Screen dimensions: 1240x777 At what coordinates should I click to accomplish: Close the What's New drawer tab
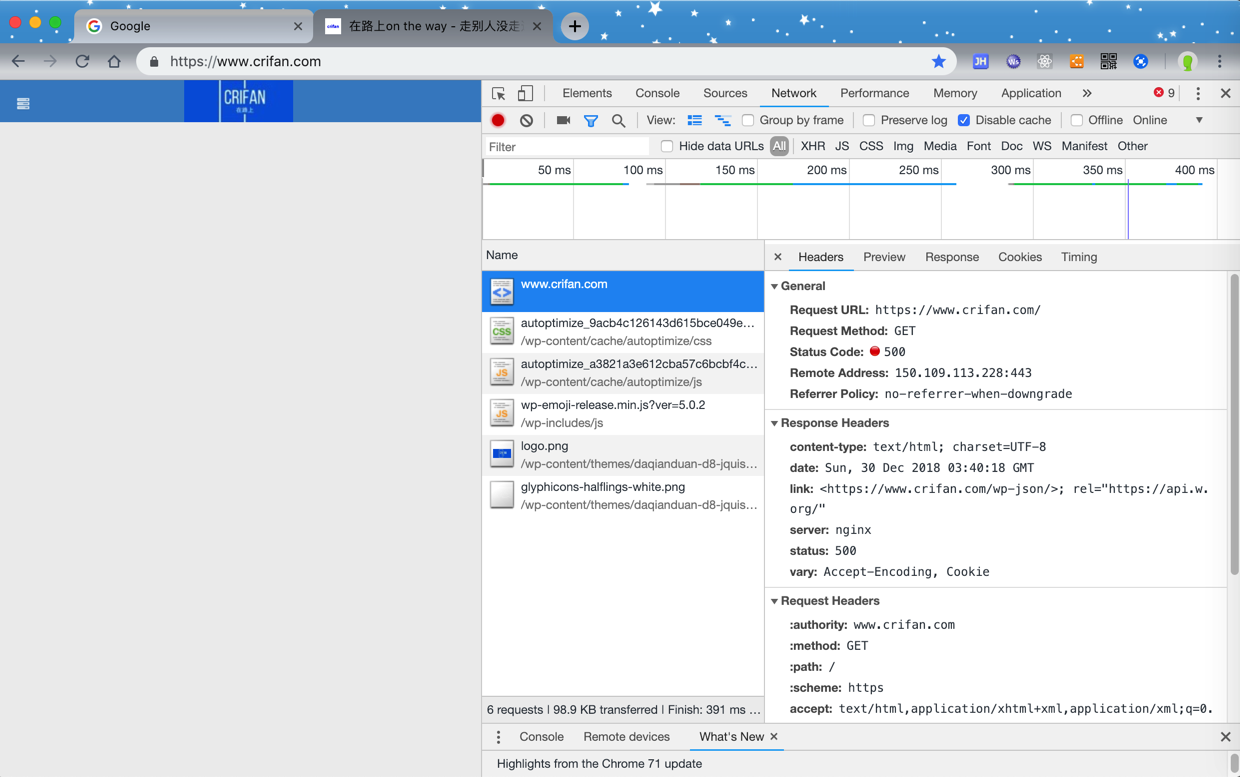[774, 737]
